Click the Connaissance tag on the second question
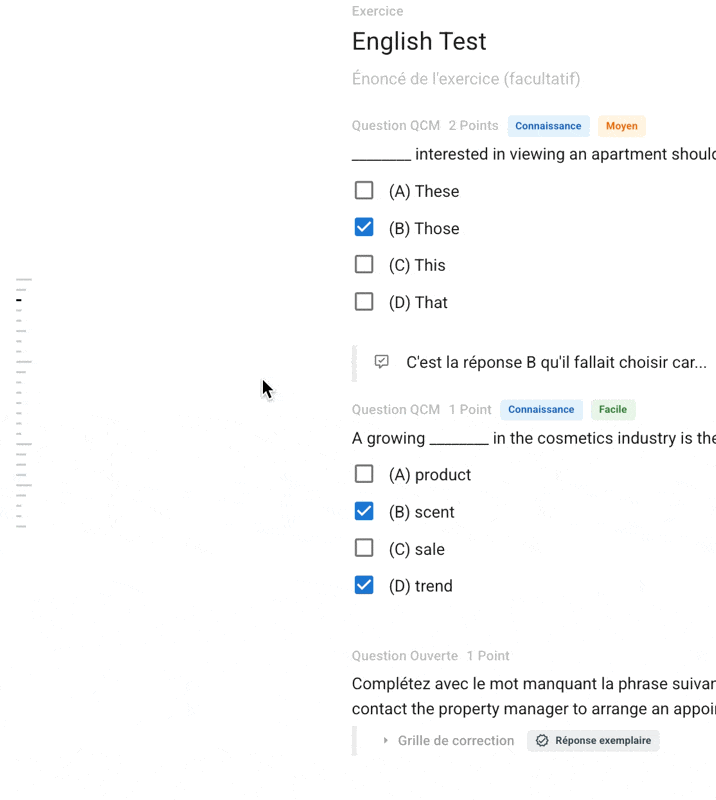 click(541, 410)
